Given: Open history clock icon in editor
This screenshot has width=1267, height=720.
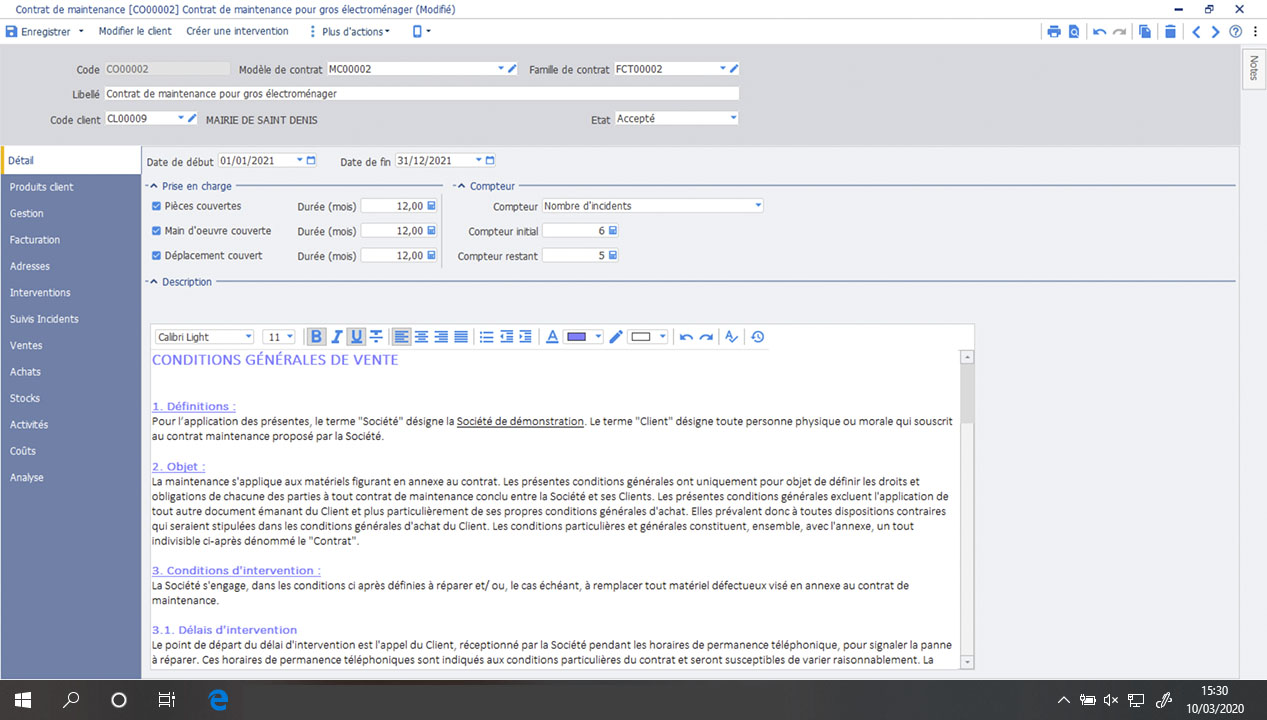Looking at the screenshot, I should pos(758,337).
